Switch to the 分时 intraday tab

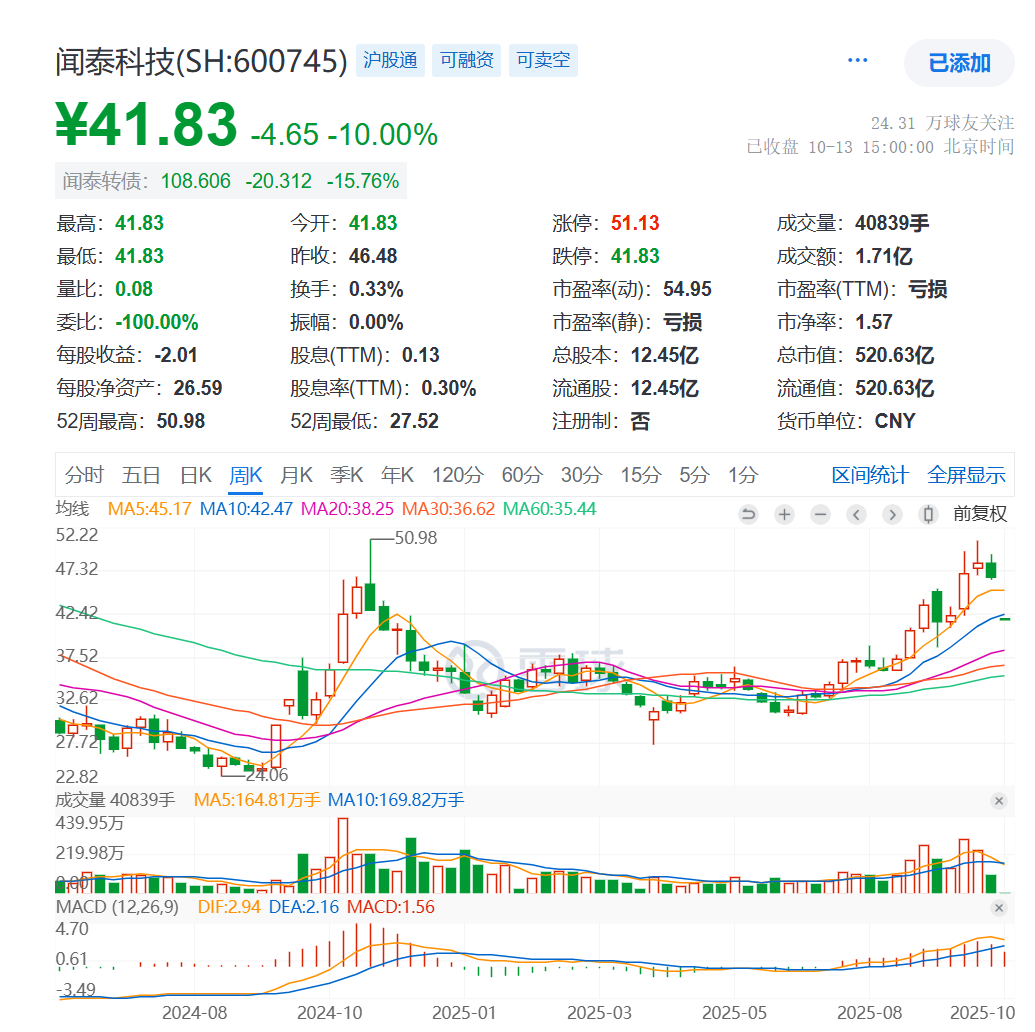point(86,476)
